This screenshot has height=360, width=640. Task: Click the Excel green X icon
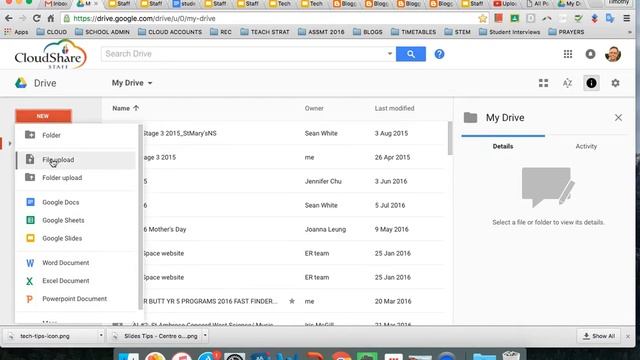29,281
